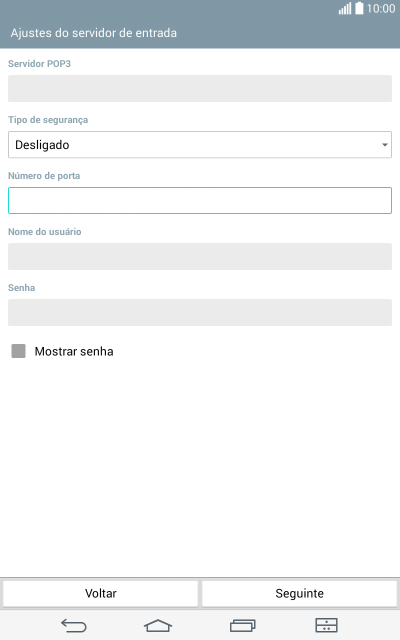The image size is (400, 640).
Task: Tap the battery status icon
Action: (359, 9)
